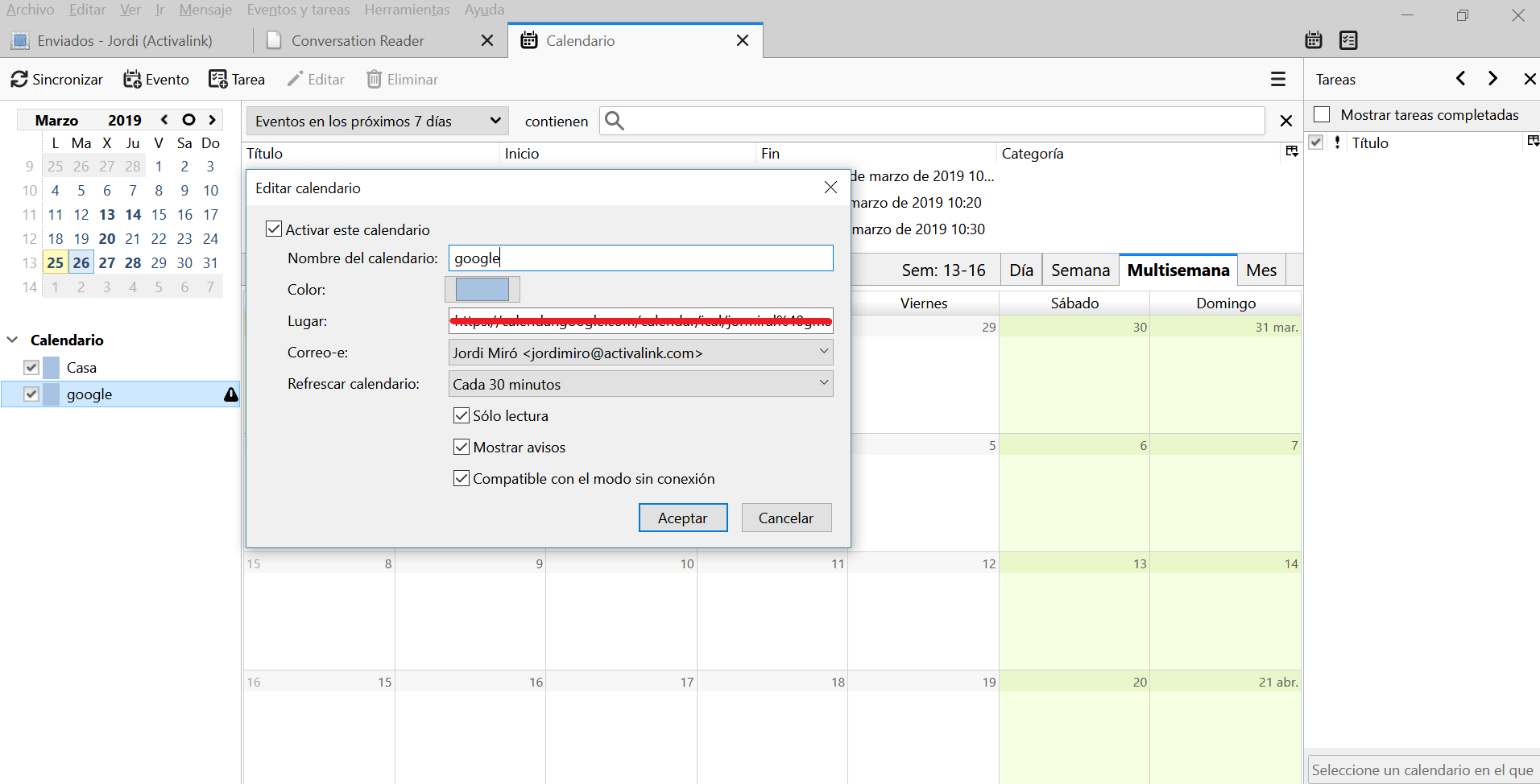Enable Mostrar tareas completadas
The height and width of the screenshot is (784, 1540).
[x=1322, y=114]
